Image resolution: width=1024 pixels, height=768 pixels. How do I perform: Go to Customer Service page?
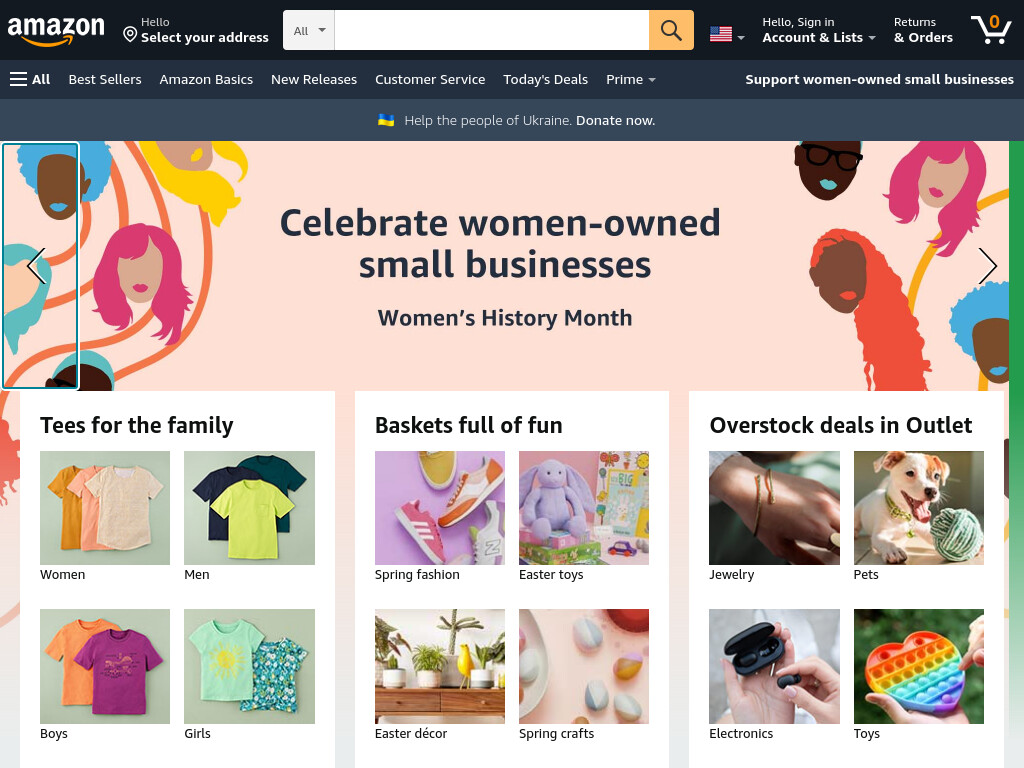click(x=430, y=80)
